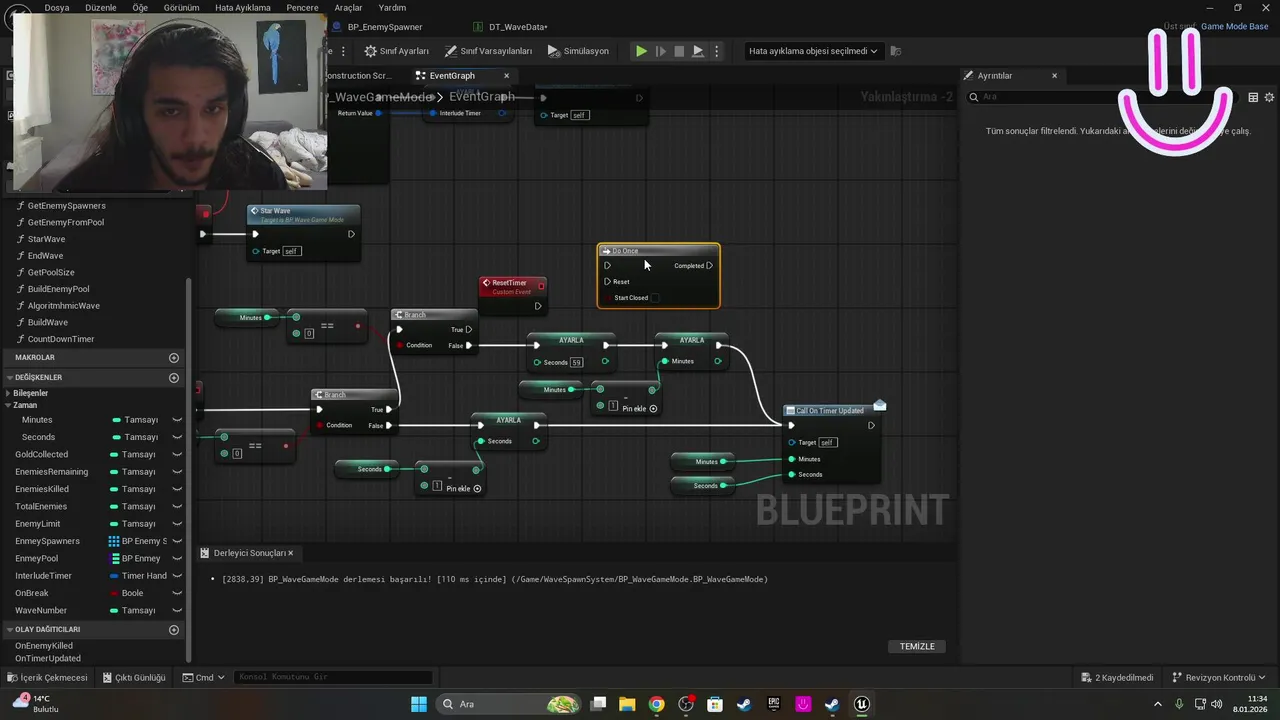Open the Araçlar menu
The height and width of the screenshot is (720, 1280).
point(348,7)
